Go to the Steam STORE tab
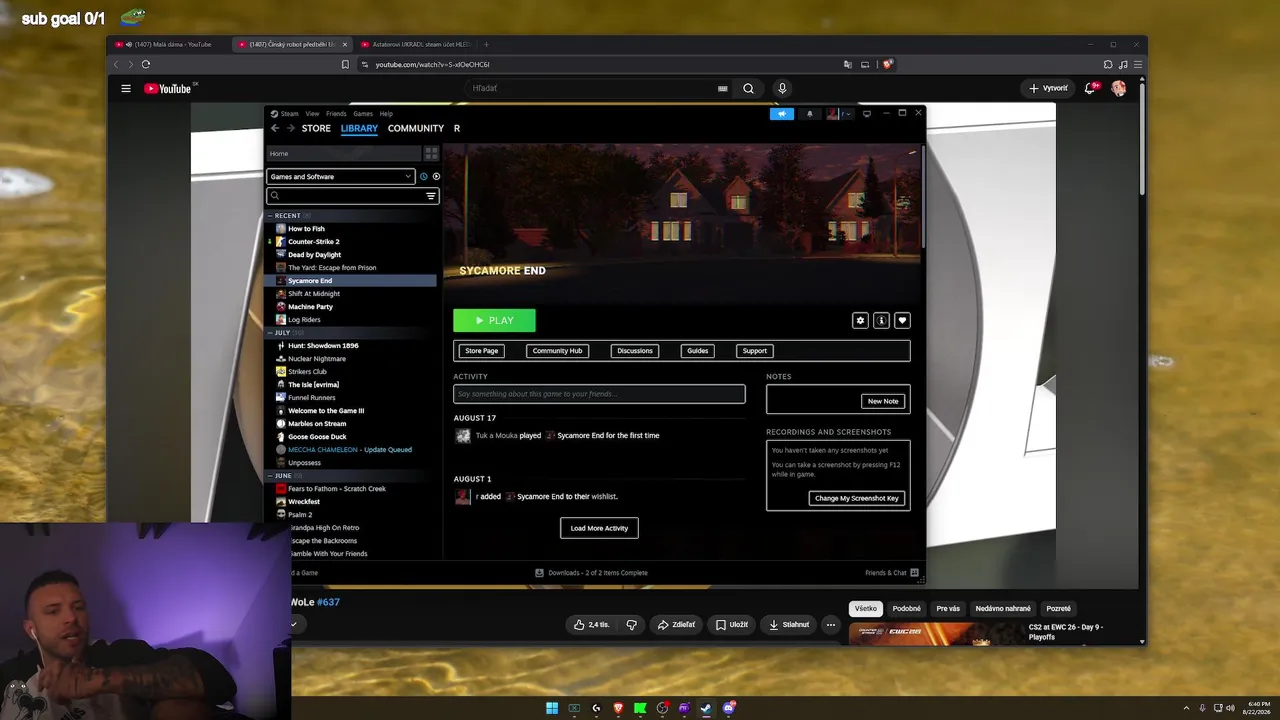Screen dimensions: 1280x720 (x=316, y=128)
